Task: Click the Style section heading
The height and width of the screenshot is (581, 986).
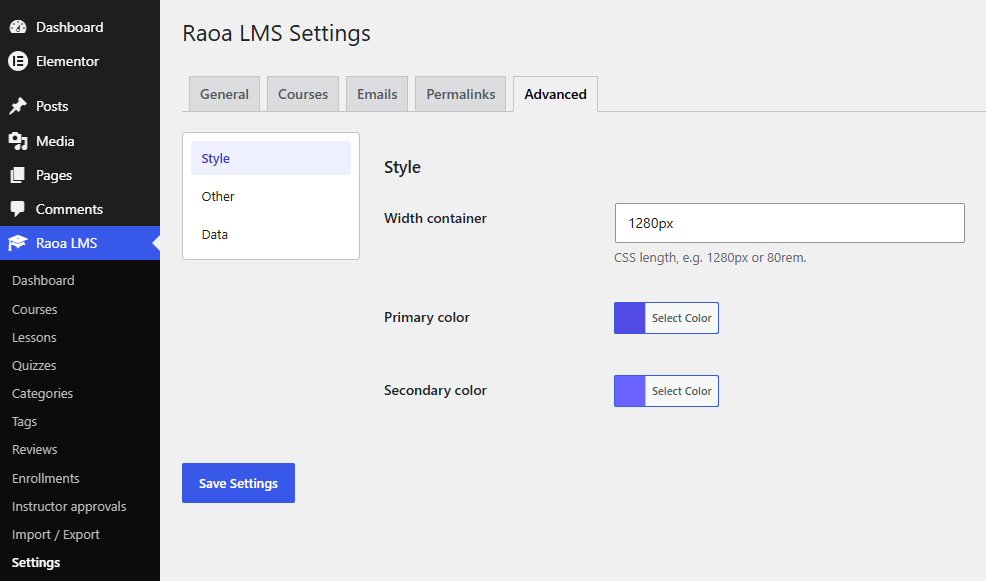Action: pyautogui.click(x=402, y=167)
